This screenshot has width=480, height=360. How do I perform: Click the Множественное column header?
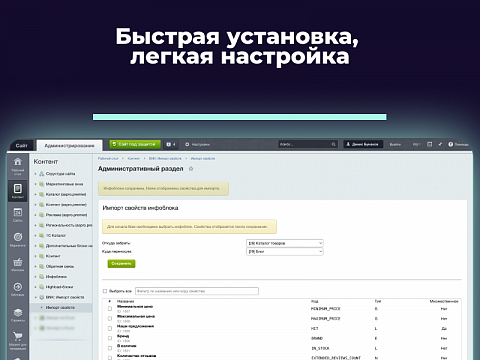click(x=444, y=301)
